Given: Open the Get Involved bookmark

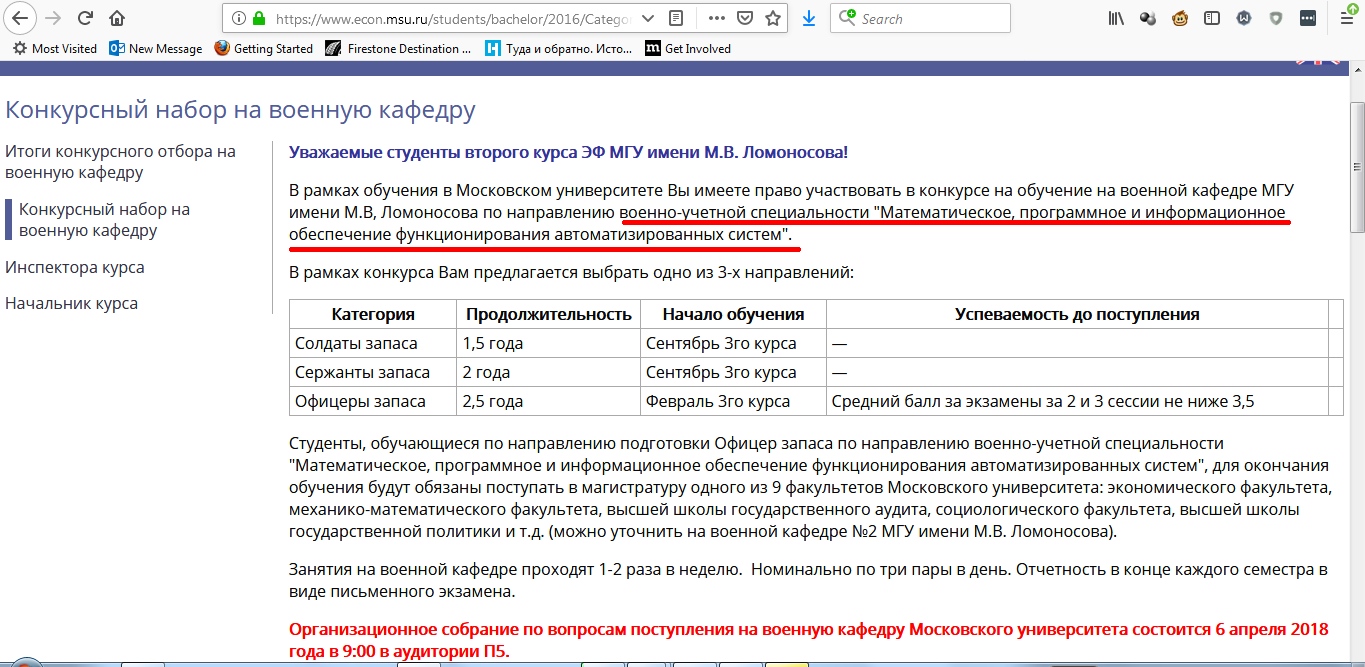Looking at the screenshot, I should (x=688, y=48).
